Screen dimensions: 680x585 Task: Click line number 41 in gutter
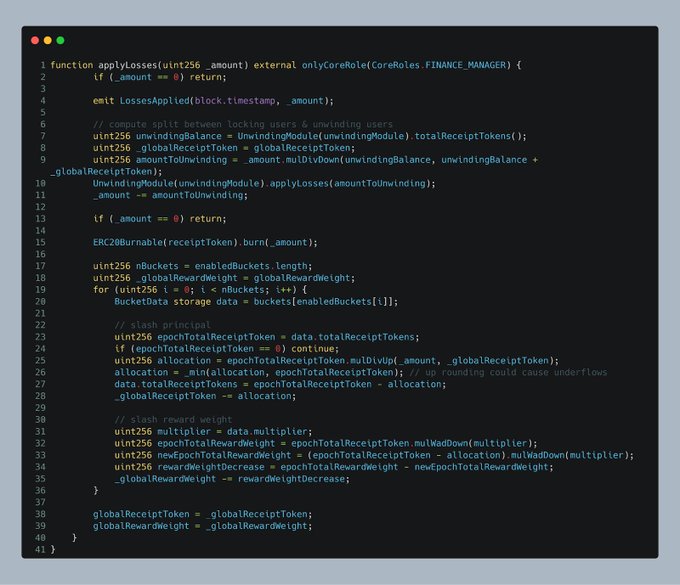tap(39, 548)
